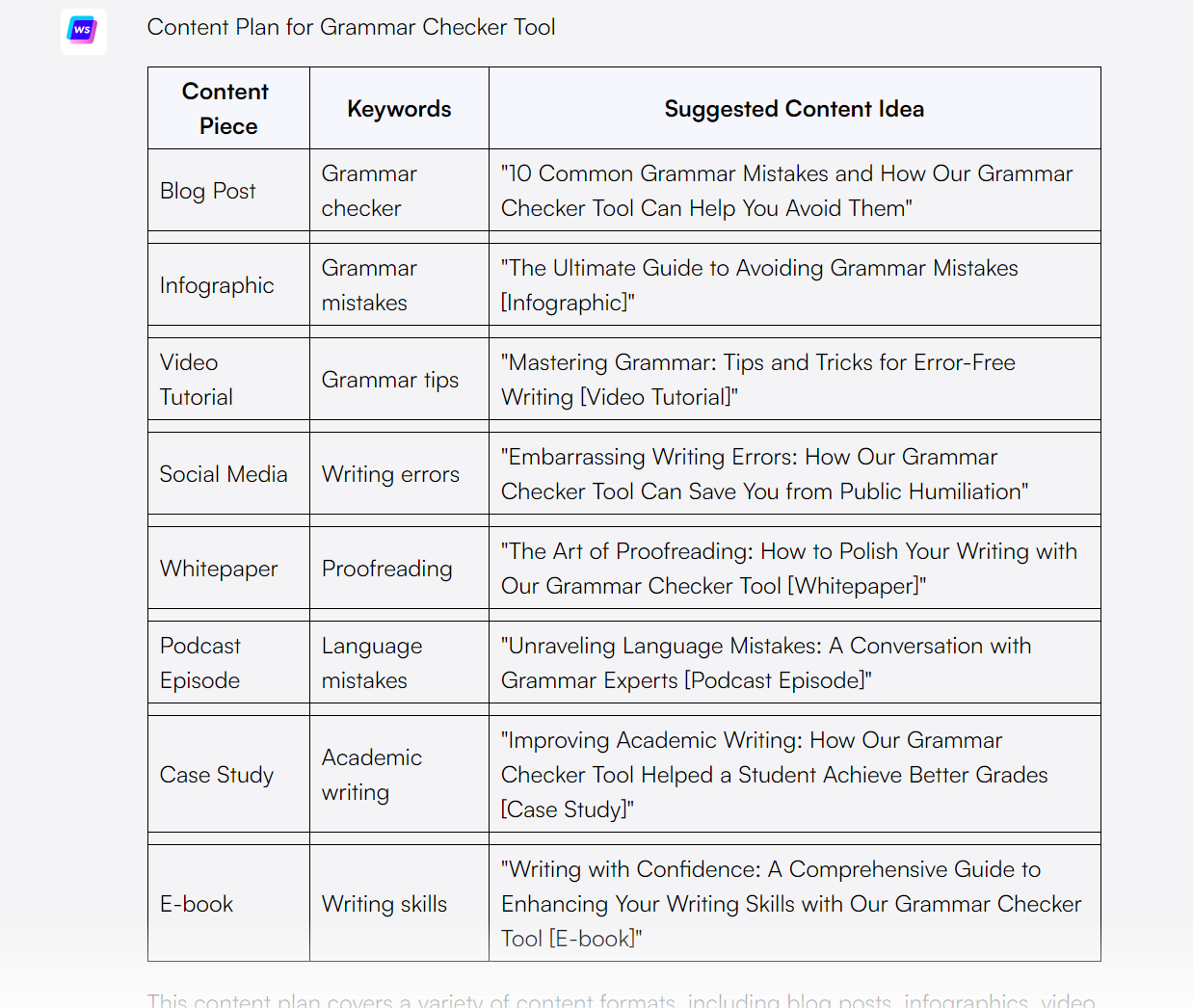Click the "Ultimate Guide to Avoiding Grammar Mistakes" idea
This screenshot has height=1008, width=1193.
(x=759, y=285)
